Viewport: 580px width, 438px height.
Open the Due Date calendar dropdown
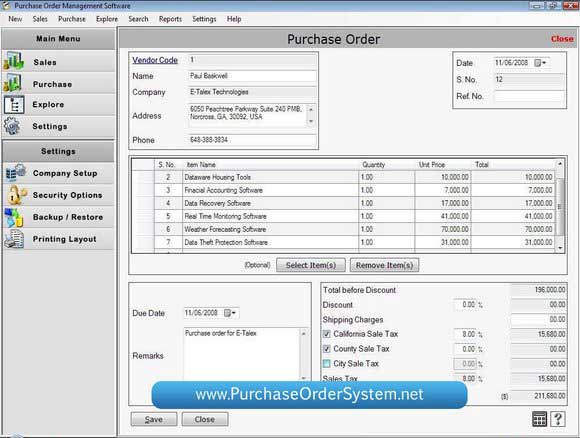point(230,313)
